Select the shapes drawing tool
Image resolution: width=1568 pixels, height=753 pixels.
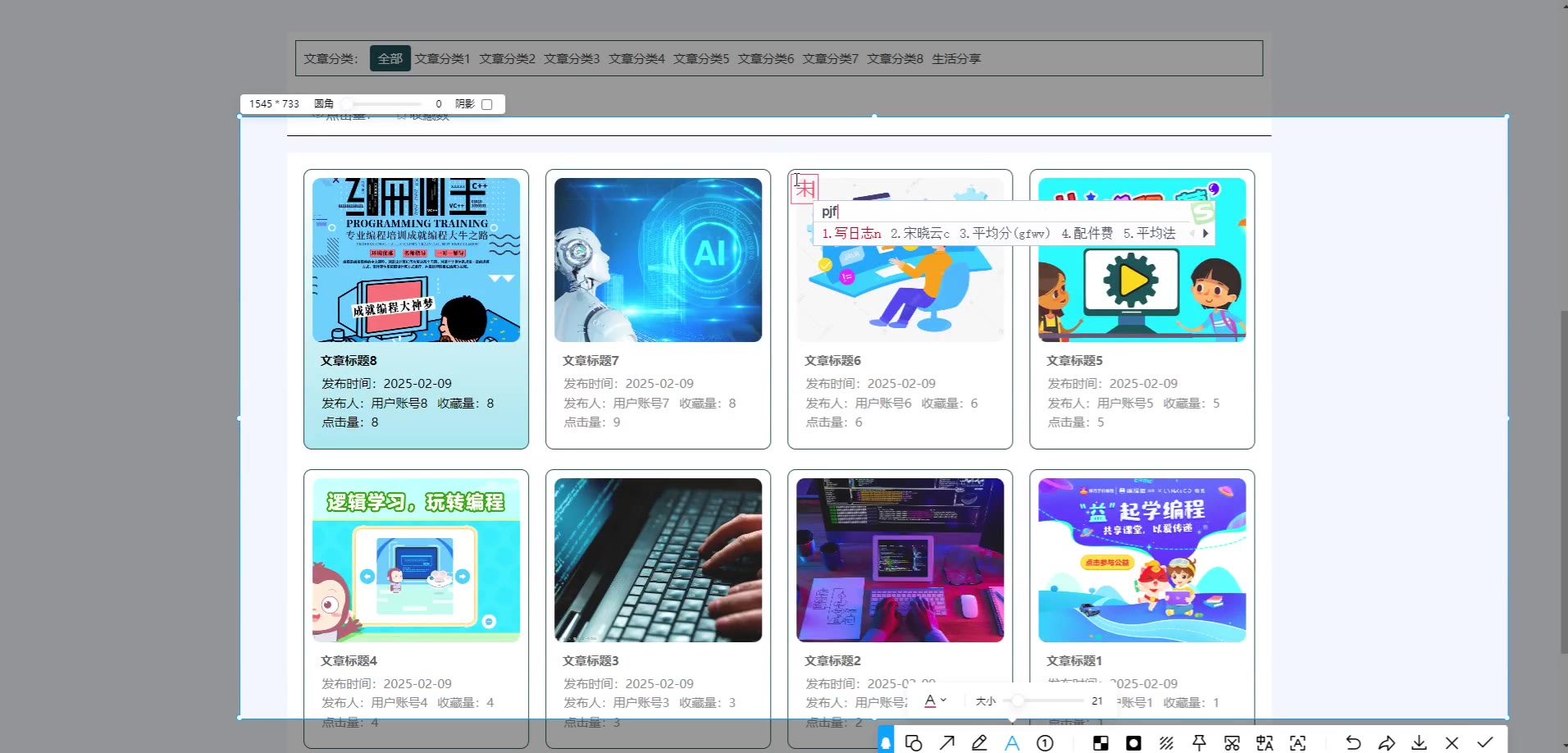point(914,743)
